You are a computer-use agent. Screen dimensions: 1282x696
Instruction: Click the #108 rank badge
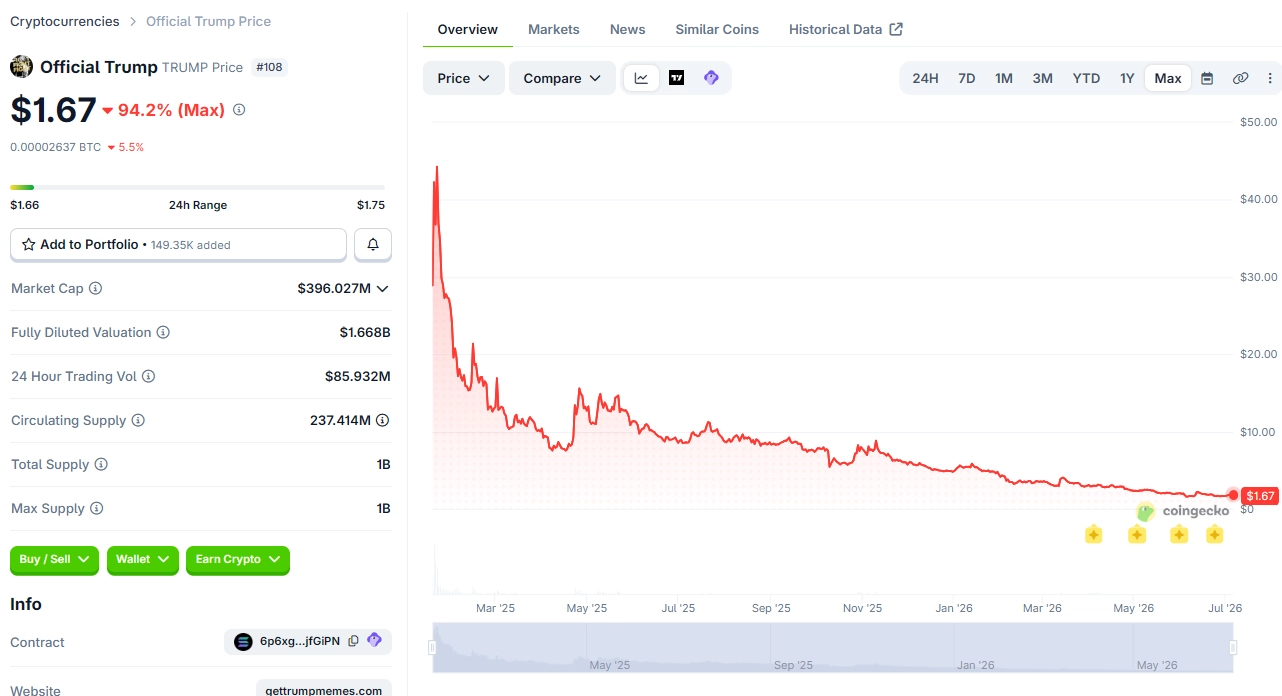269,67
